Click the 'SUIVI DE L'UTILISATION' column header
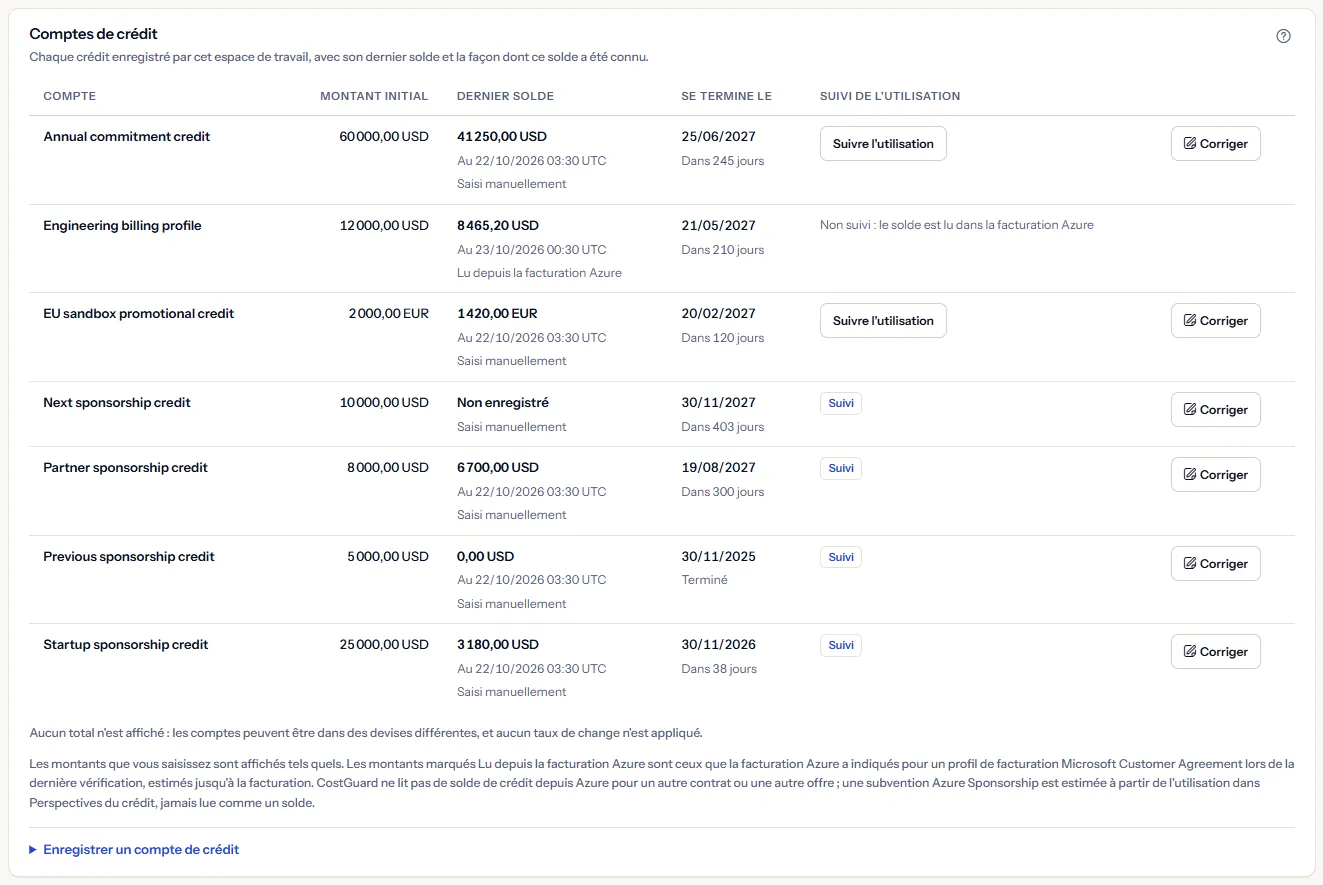The image size is (1323, 885). pos(890,97)
